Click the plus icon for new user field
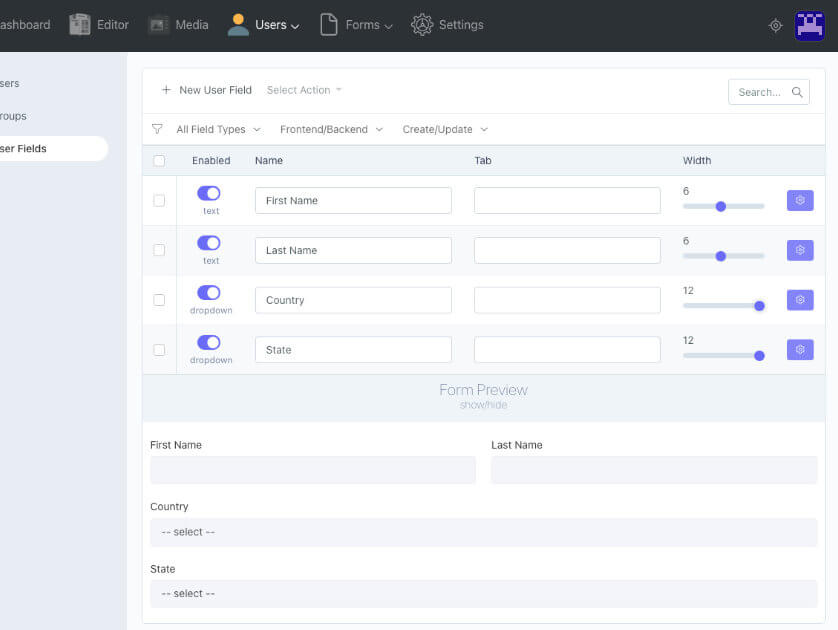 click(x=166, y=90)
